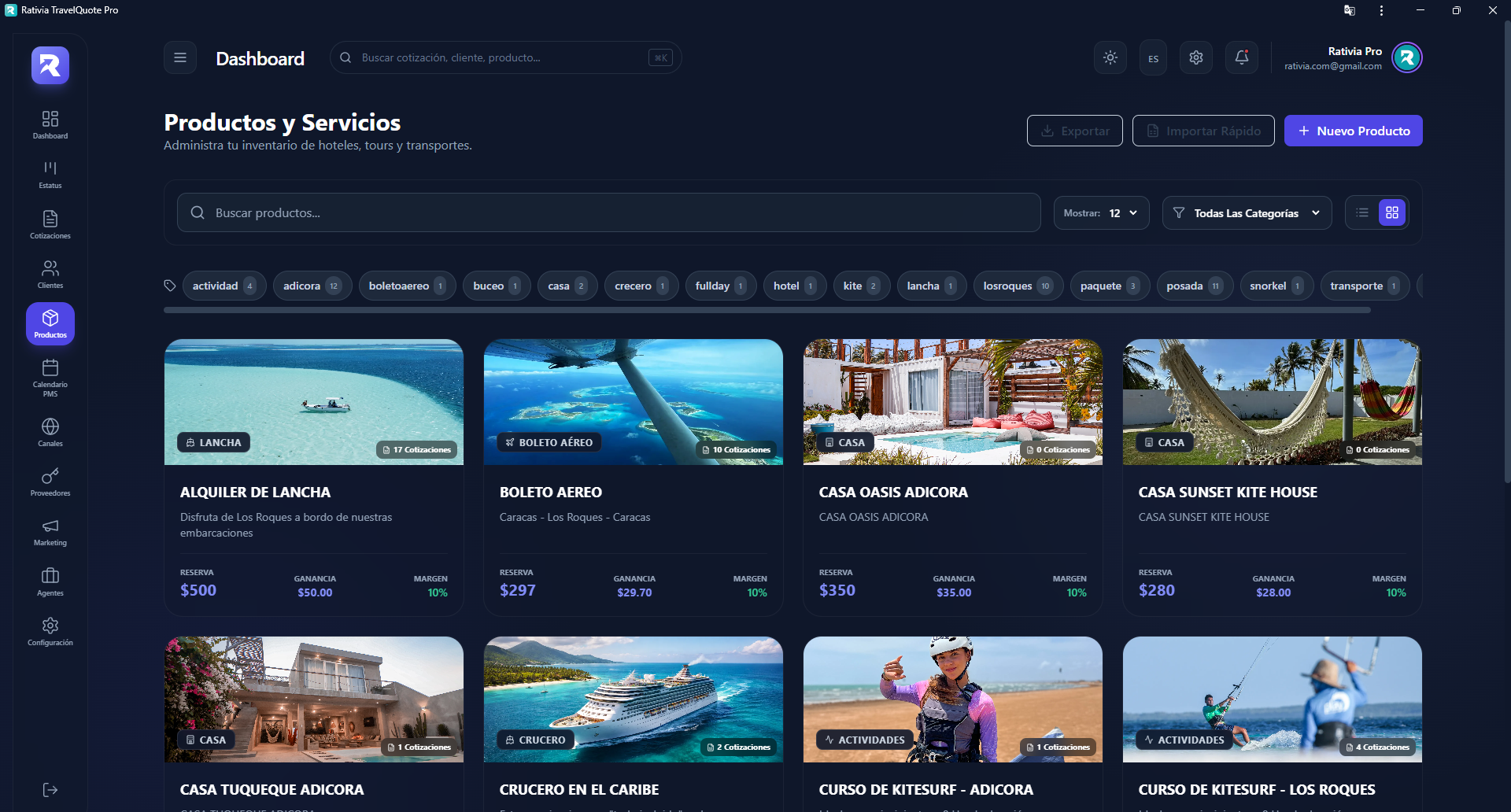Click the Nuevo Producto button

tap(1353, 131)
